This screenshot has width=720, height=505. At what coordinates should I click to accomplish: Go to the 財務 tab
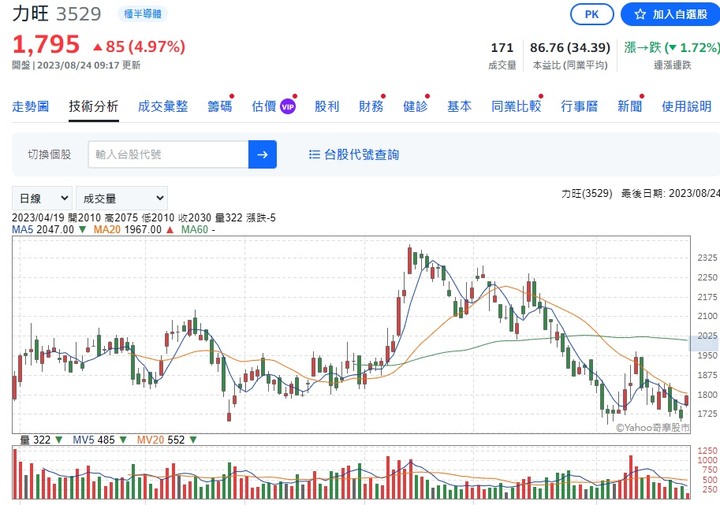[370, 107]
